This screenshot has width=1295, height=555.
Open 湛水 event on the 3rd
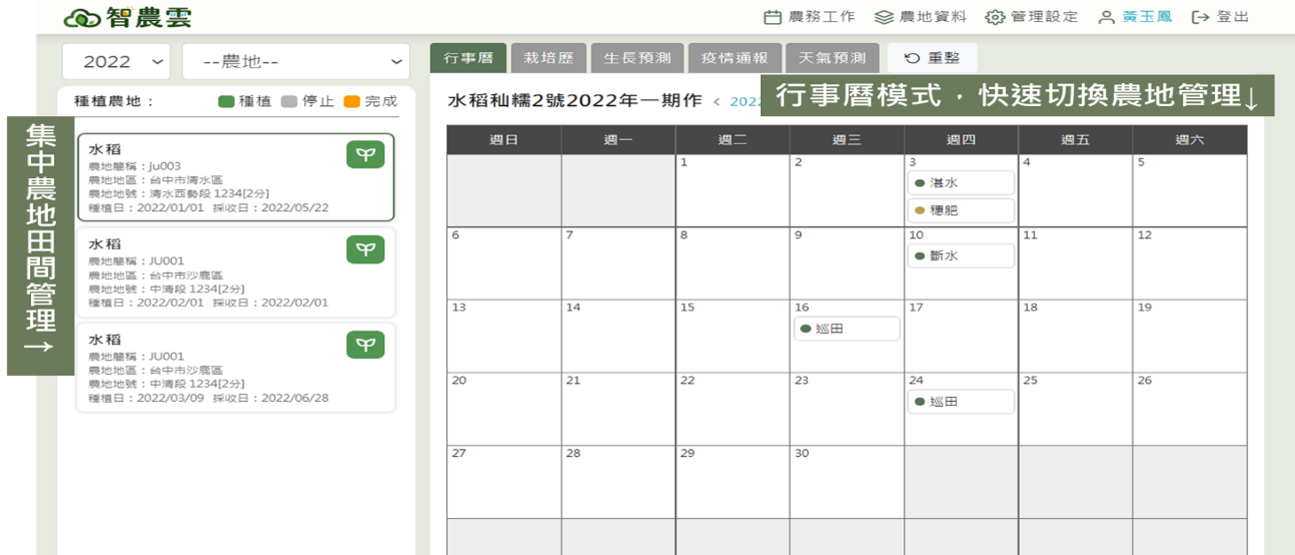961,183
